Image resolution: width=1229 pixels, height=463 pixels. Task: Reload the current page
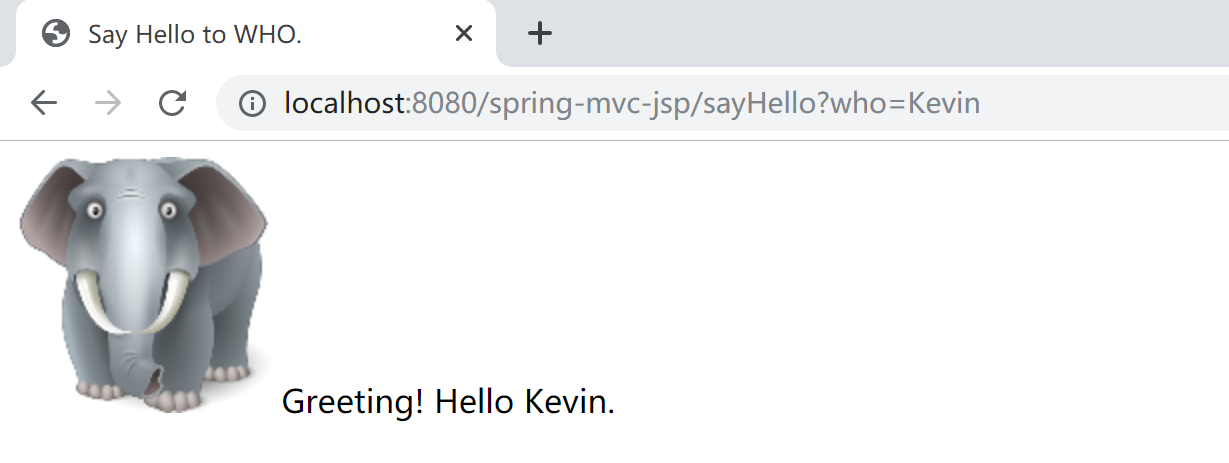pos(173,103)
